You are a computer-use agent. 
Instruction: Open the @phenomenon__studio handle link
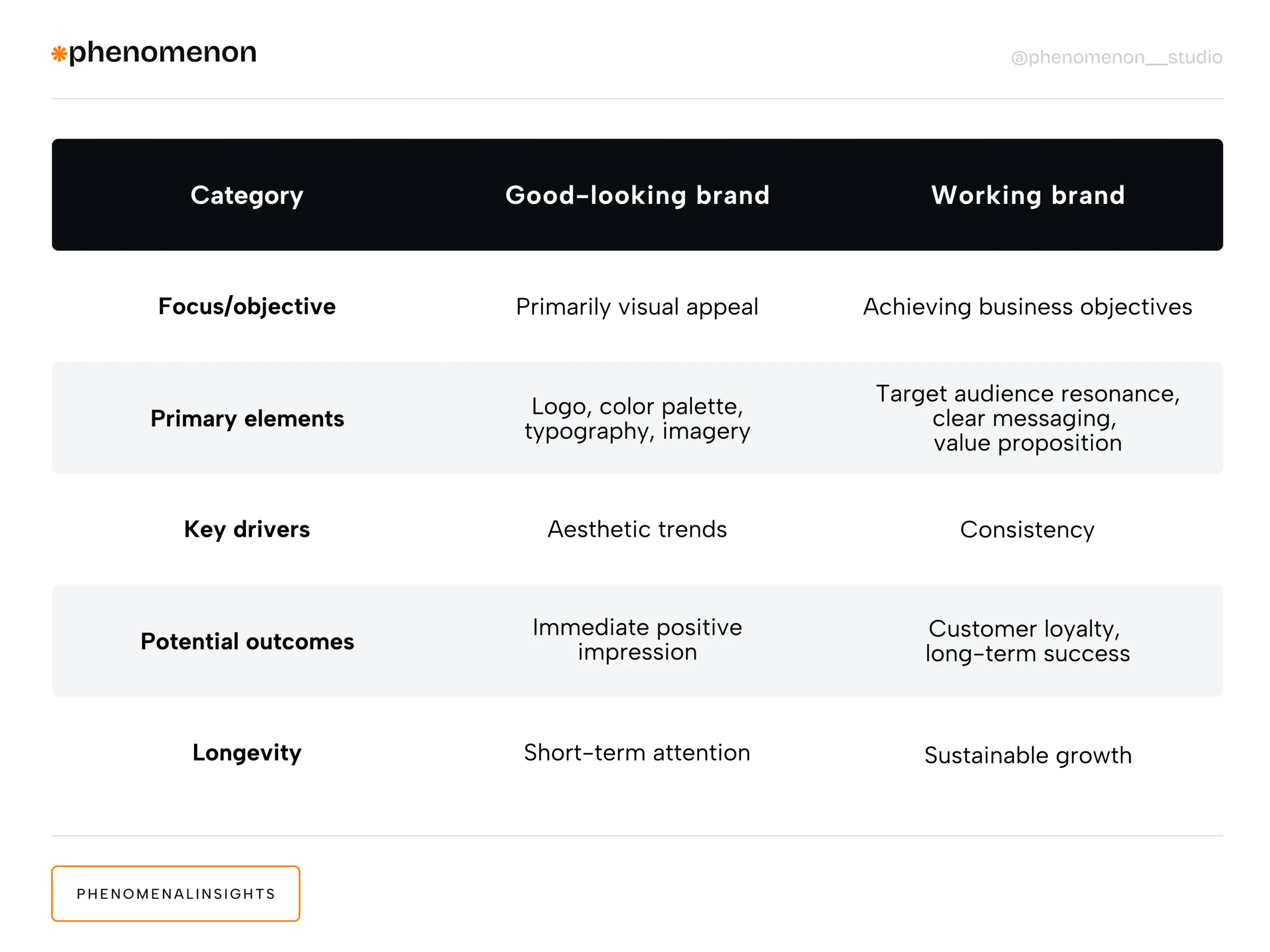1116,57
